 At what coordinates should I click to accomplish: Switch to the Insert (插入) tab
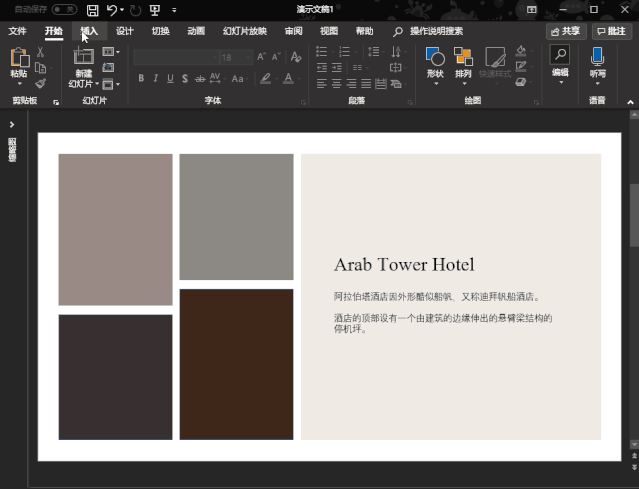[x=89, y=31]
